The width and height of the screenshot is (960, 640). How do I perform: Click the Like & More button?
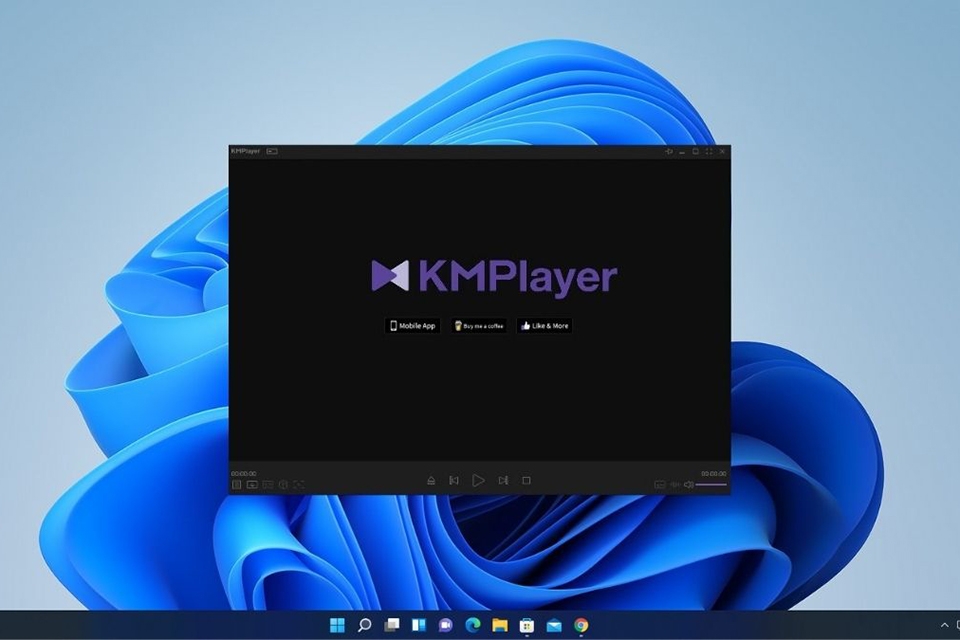[x=544, y=326]
